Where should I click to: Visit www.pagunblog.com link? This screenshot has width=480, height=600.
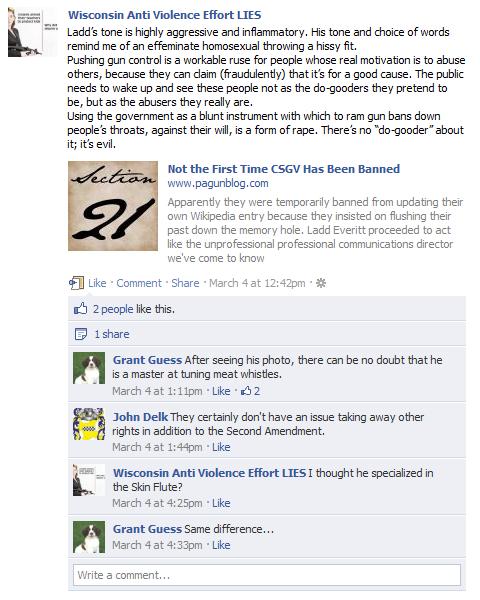point(218,183)
